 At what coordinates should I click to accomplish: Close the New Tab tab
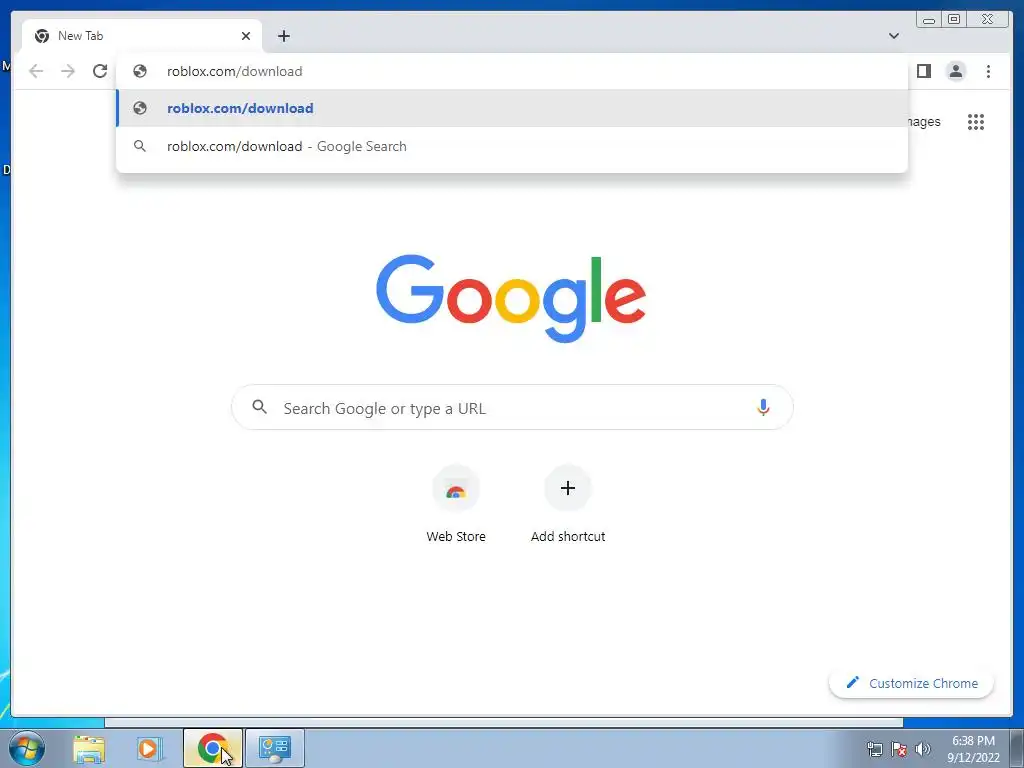[246, 36]
